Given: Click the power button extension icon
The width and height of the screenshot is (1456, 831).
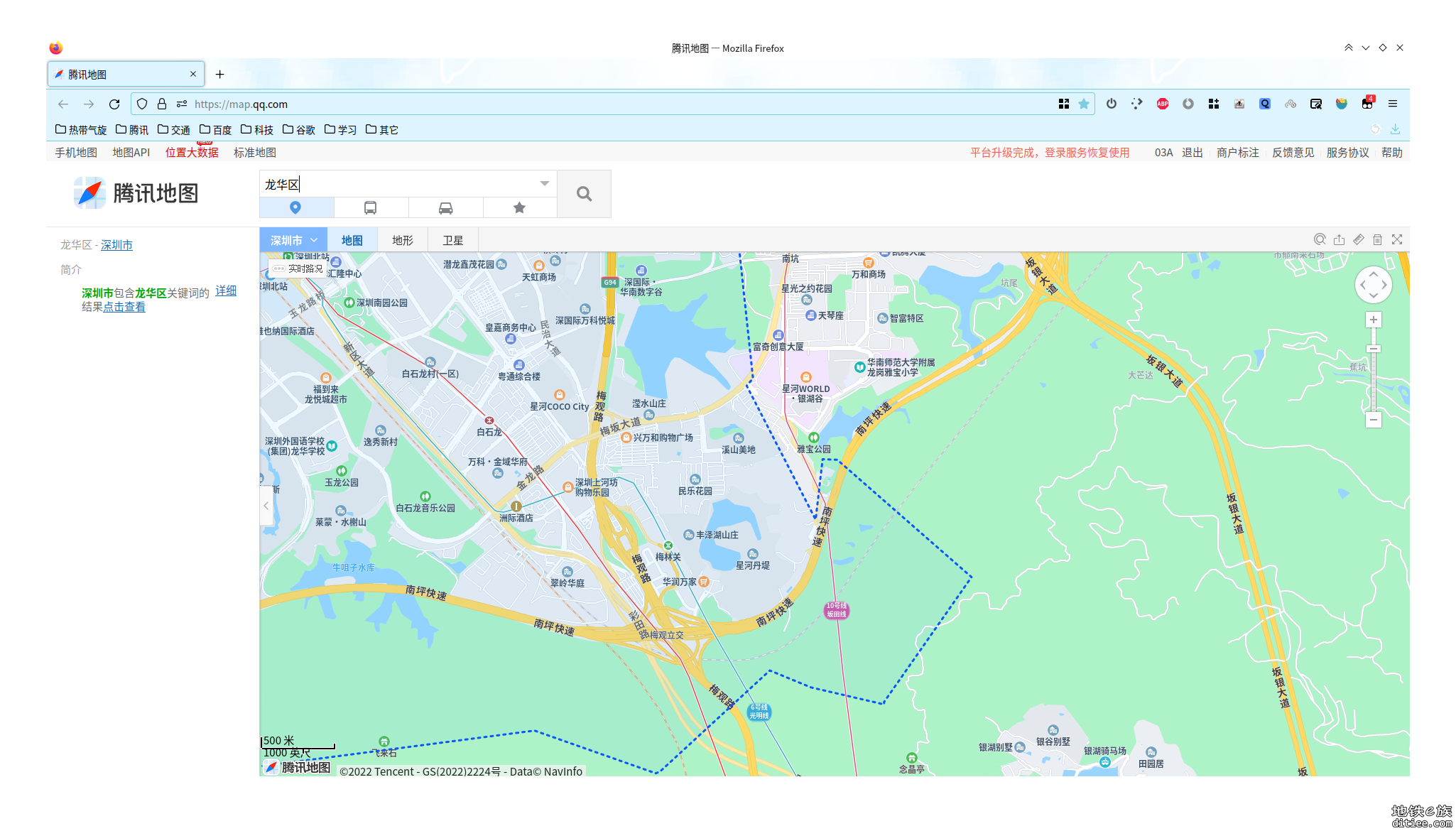Looking at the screenshot, I should pyautogui.click(x=1112, y=104).
